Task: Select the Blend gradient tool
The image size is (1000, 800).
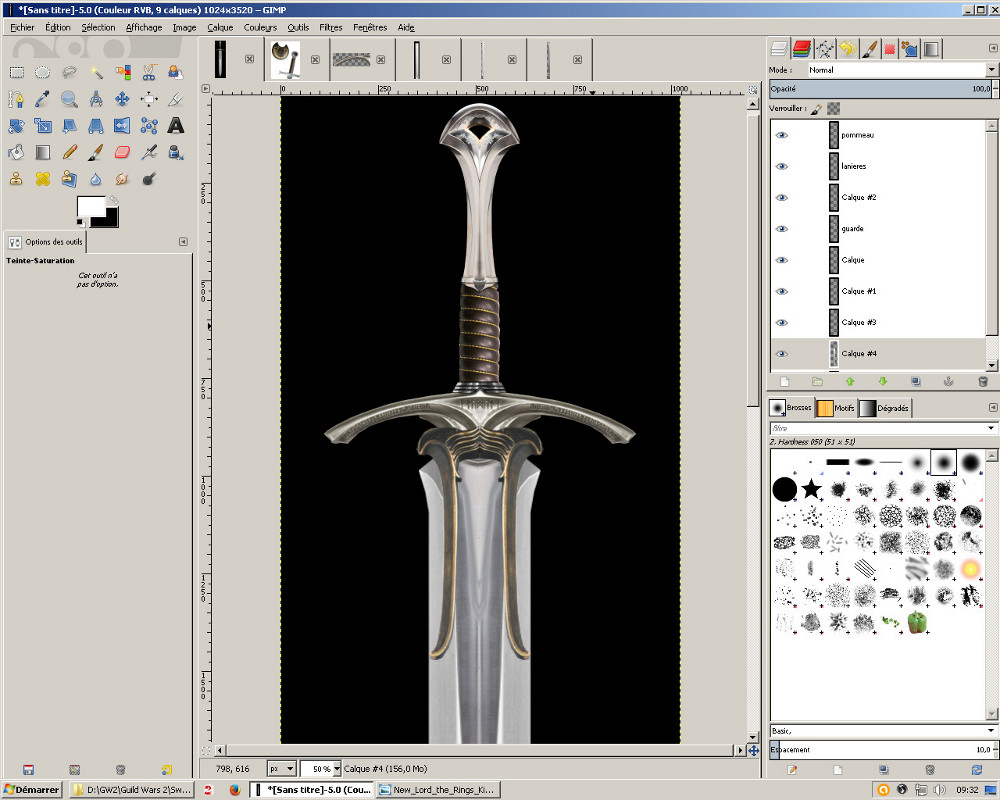Action: [43, 152]
